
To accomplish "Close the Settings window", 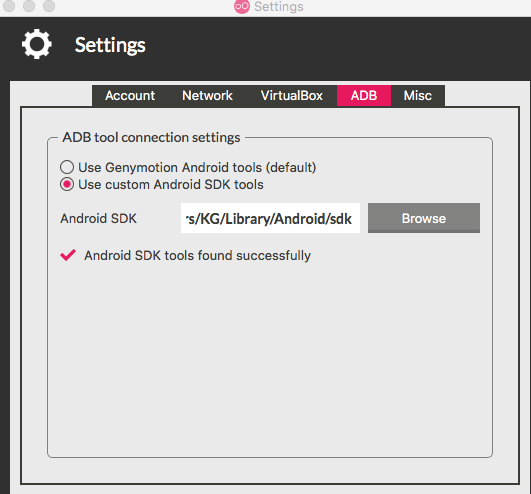I will tap(9, 6).
